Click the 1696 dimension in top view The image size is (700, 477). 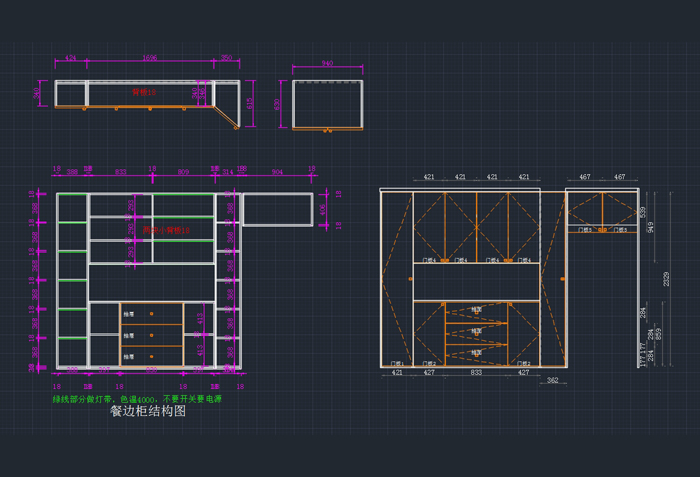pos(150,58)
